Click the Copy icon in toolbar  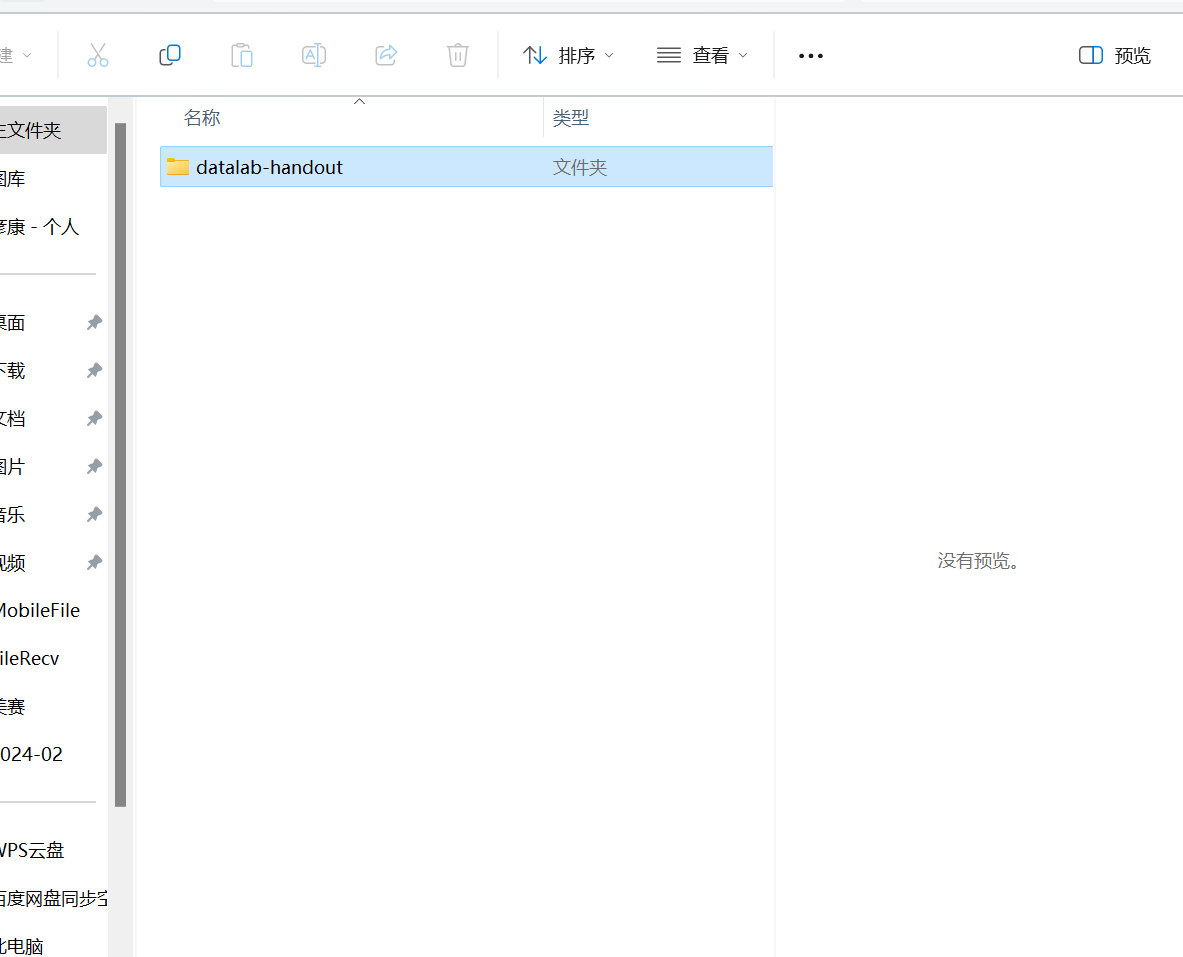click(x=170, y=55)
